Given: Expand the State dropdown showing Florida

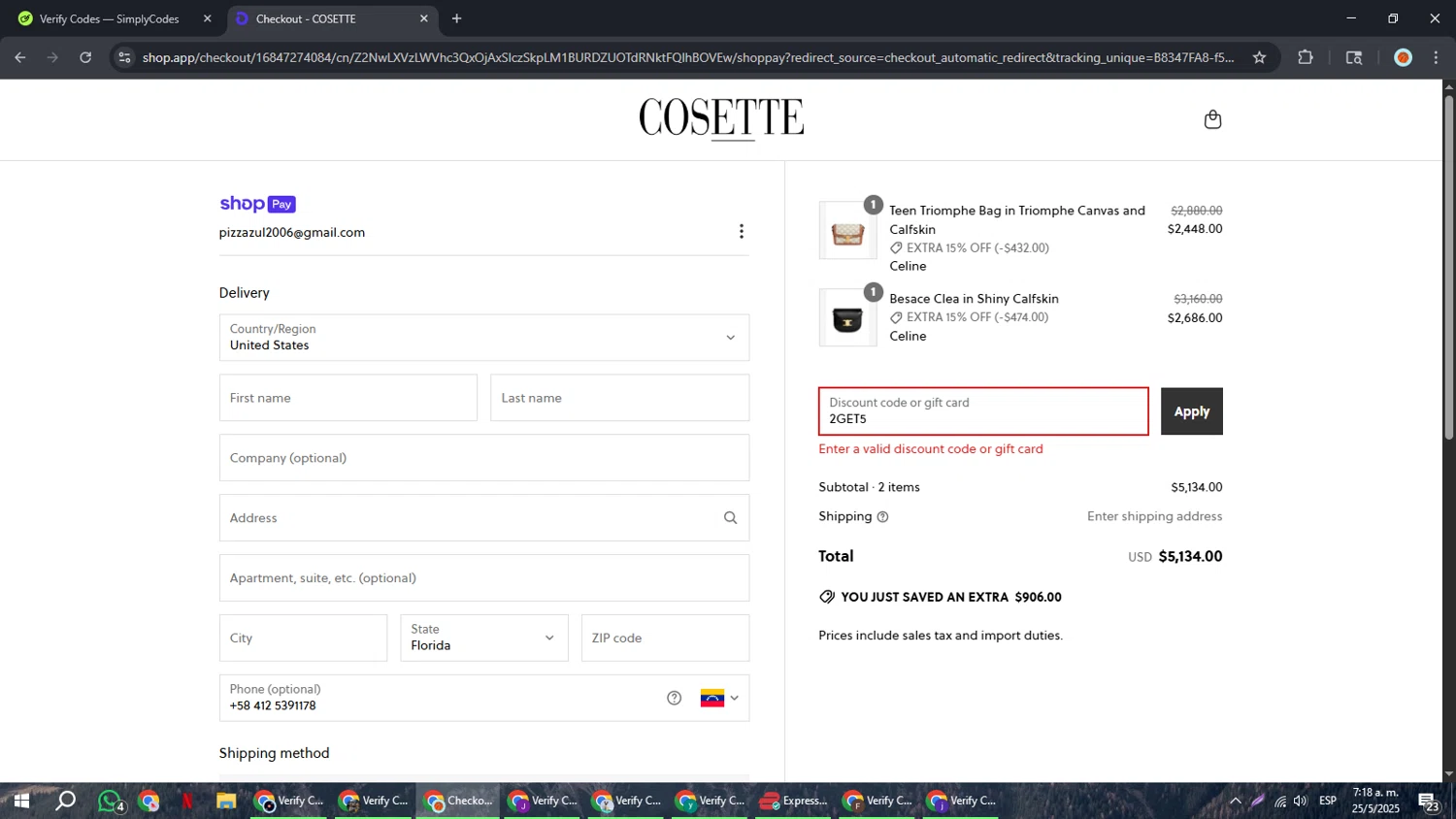Looking at the screenshot, I should (x=484, y=638).
